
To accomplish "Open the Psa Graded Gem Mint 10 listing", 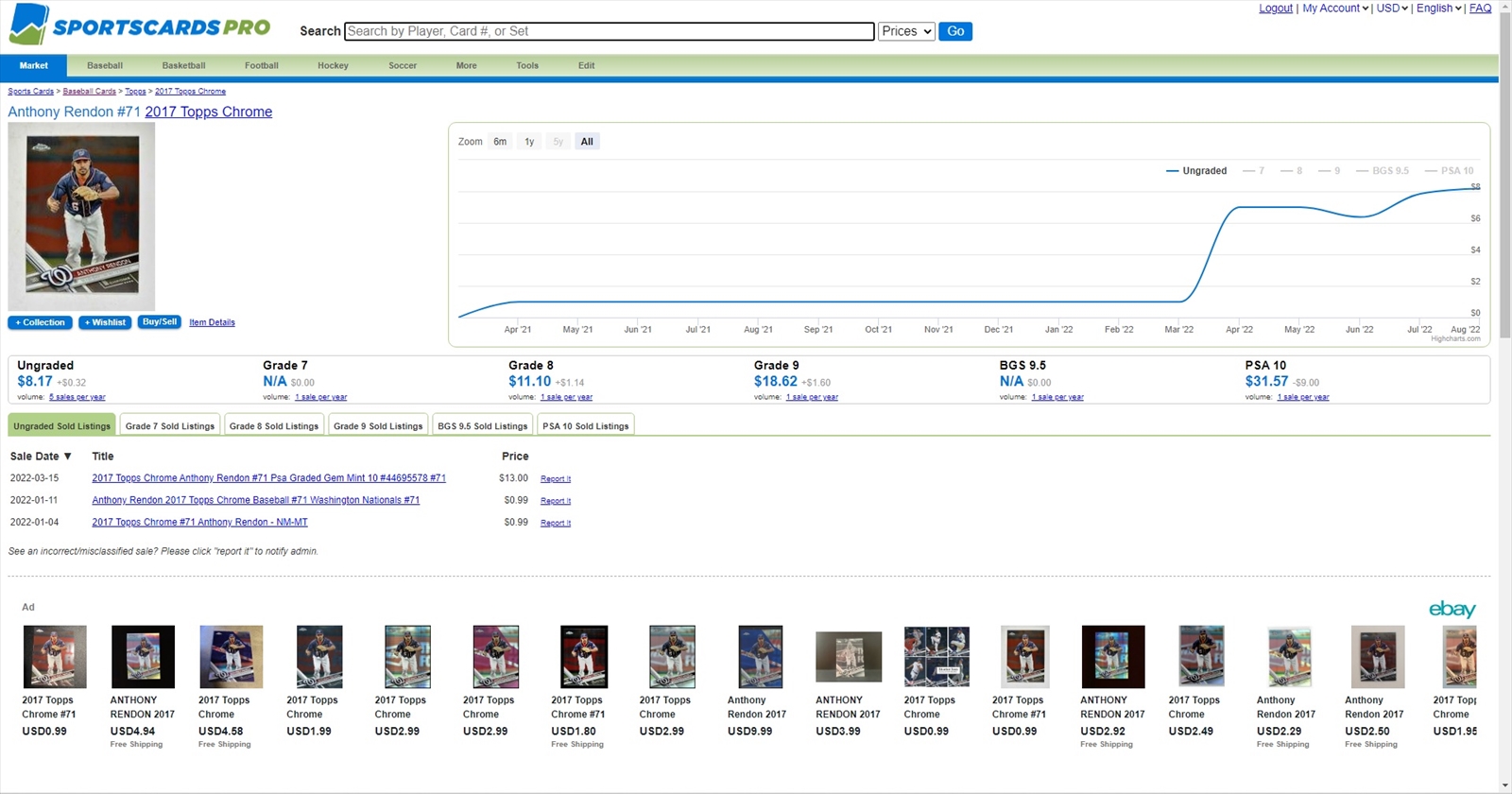I will [268, 478].
